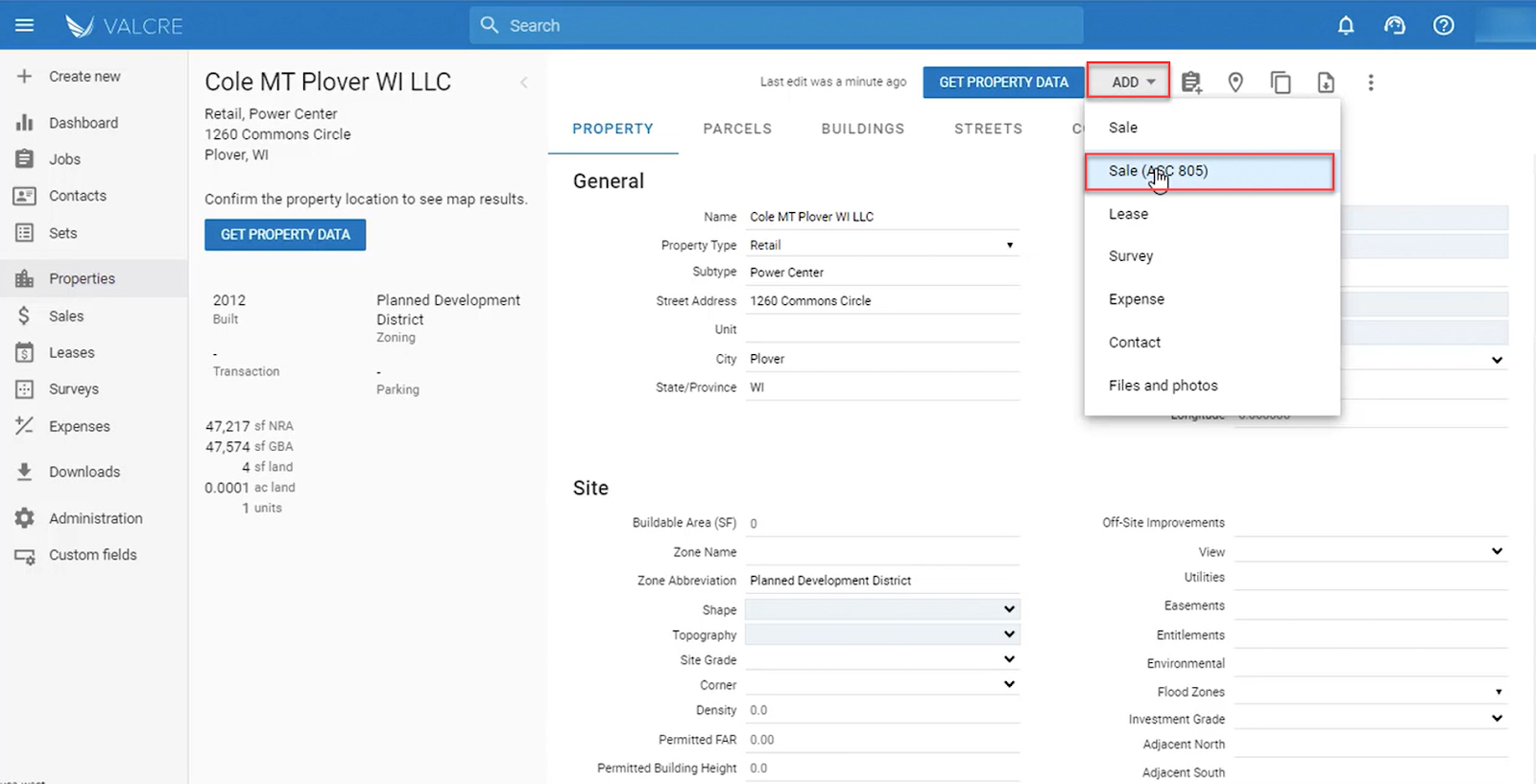Open Administration settings

pos(96,518)
